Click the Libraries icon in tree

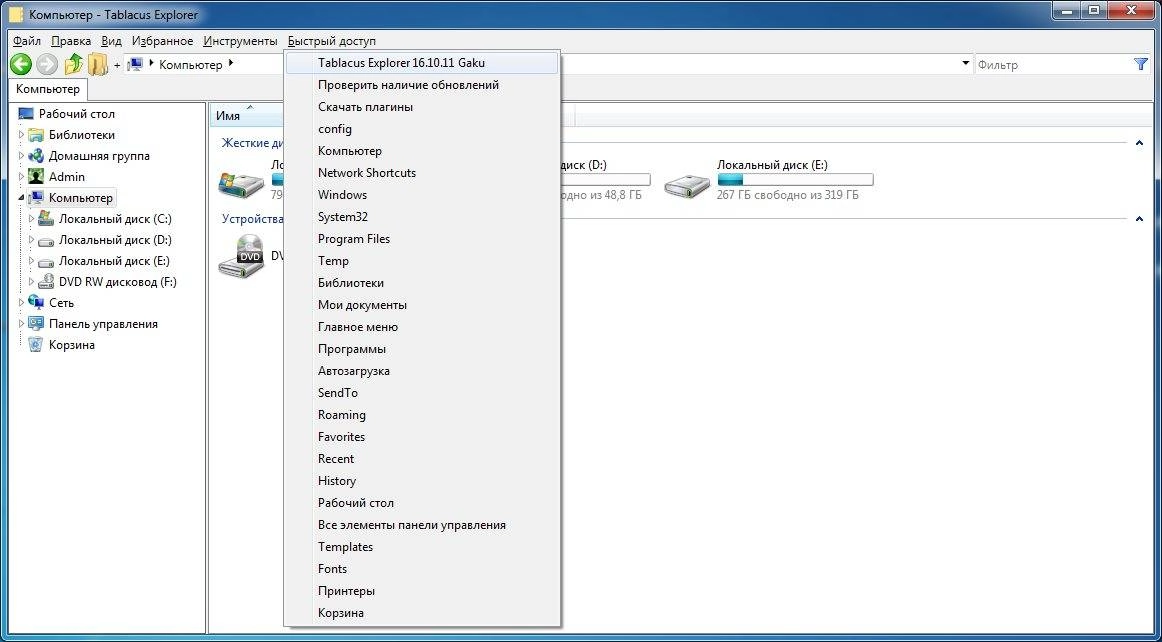pyautogui.click(x=36, y=135)
